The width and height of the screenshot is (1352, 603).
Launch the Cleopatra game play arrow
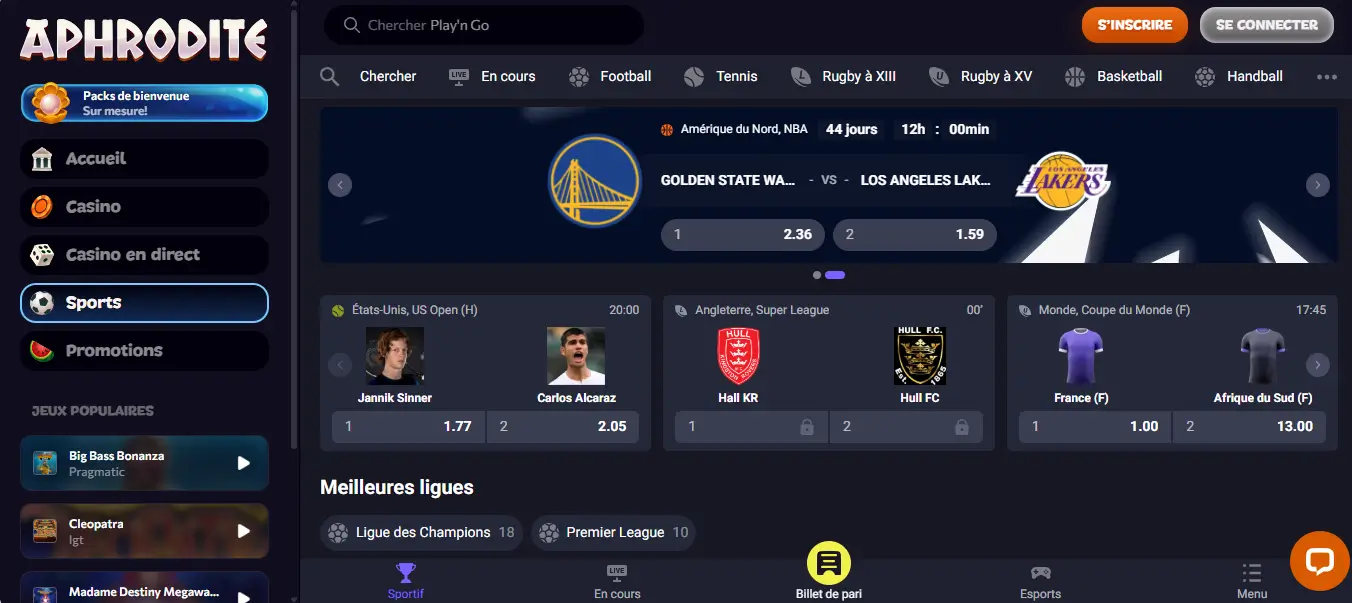point(244,531)
